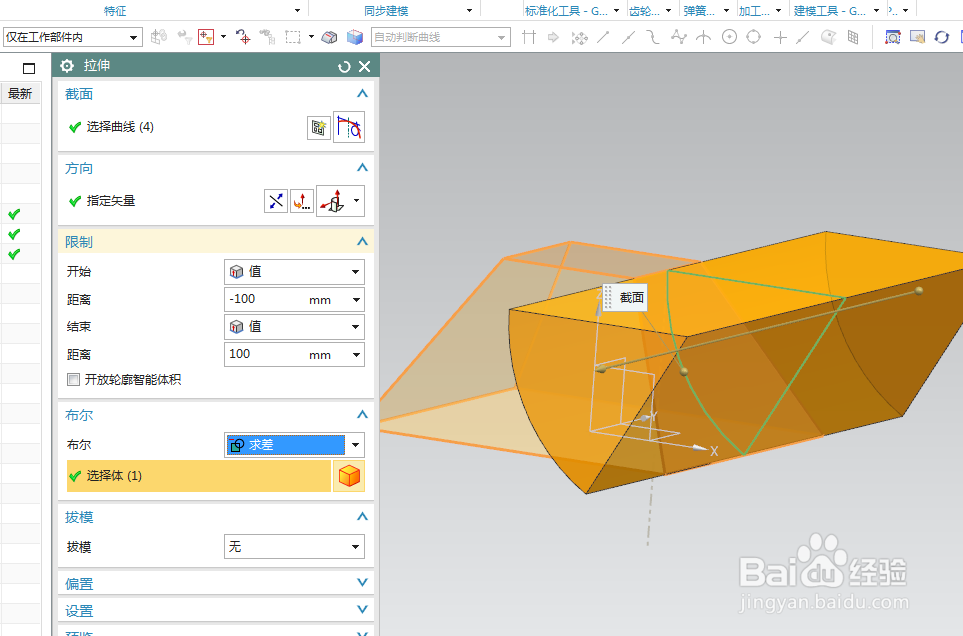
Task: Click the 选择曲线 (4) selection row
Action: 185,127
